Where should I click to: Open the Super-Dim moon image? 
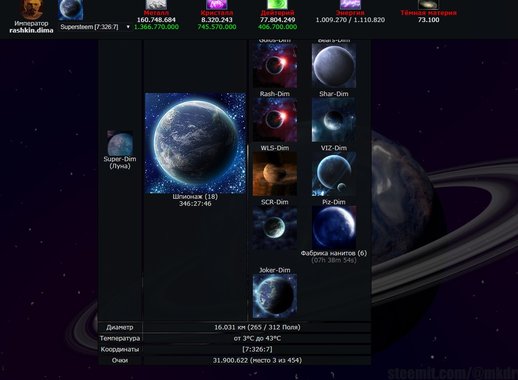pos(120,143)
